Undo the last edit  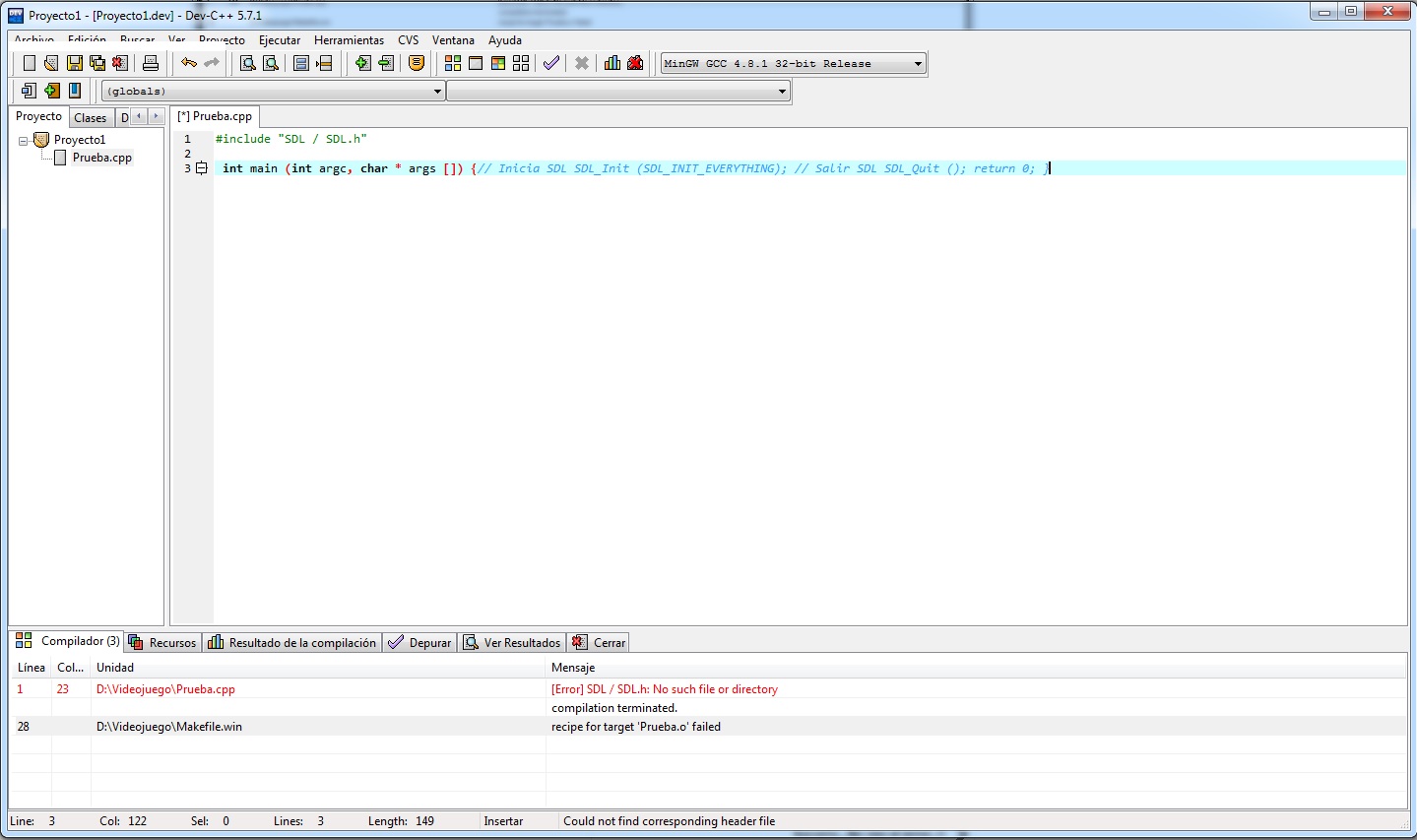pyautogui.click(x=188, y=63)
